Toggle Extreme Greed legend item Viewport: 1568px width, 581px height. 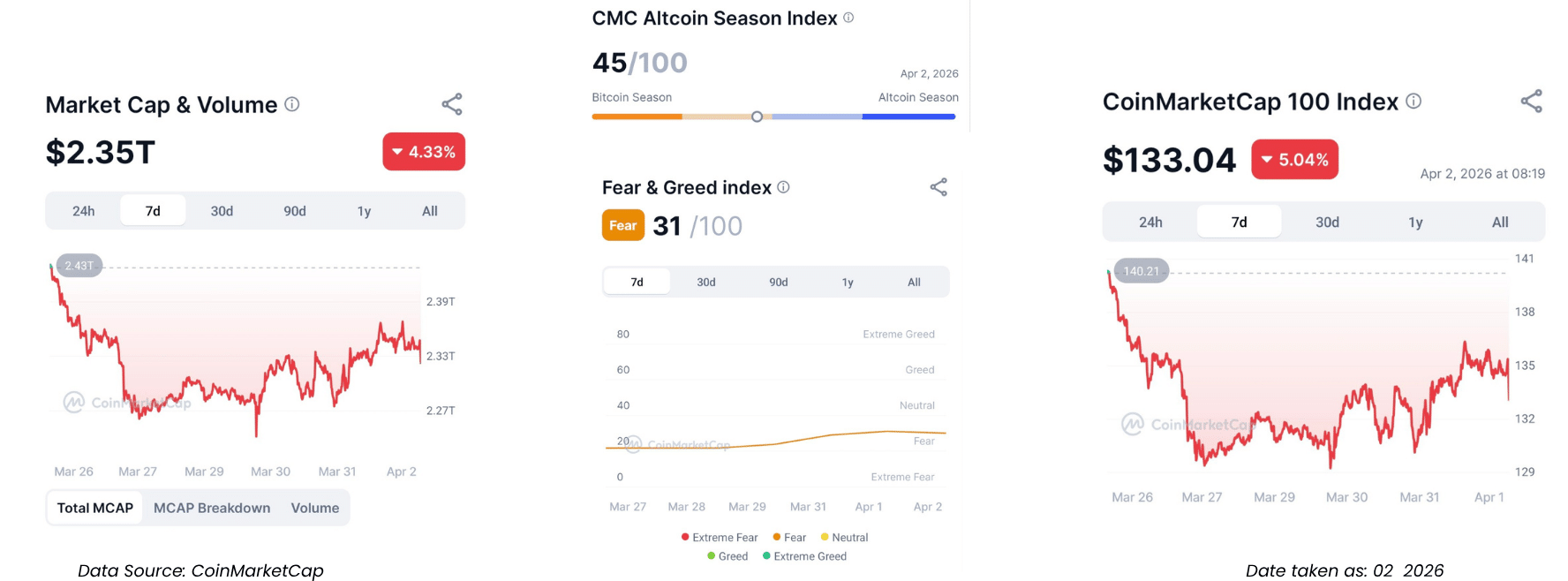point(804,556)
